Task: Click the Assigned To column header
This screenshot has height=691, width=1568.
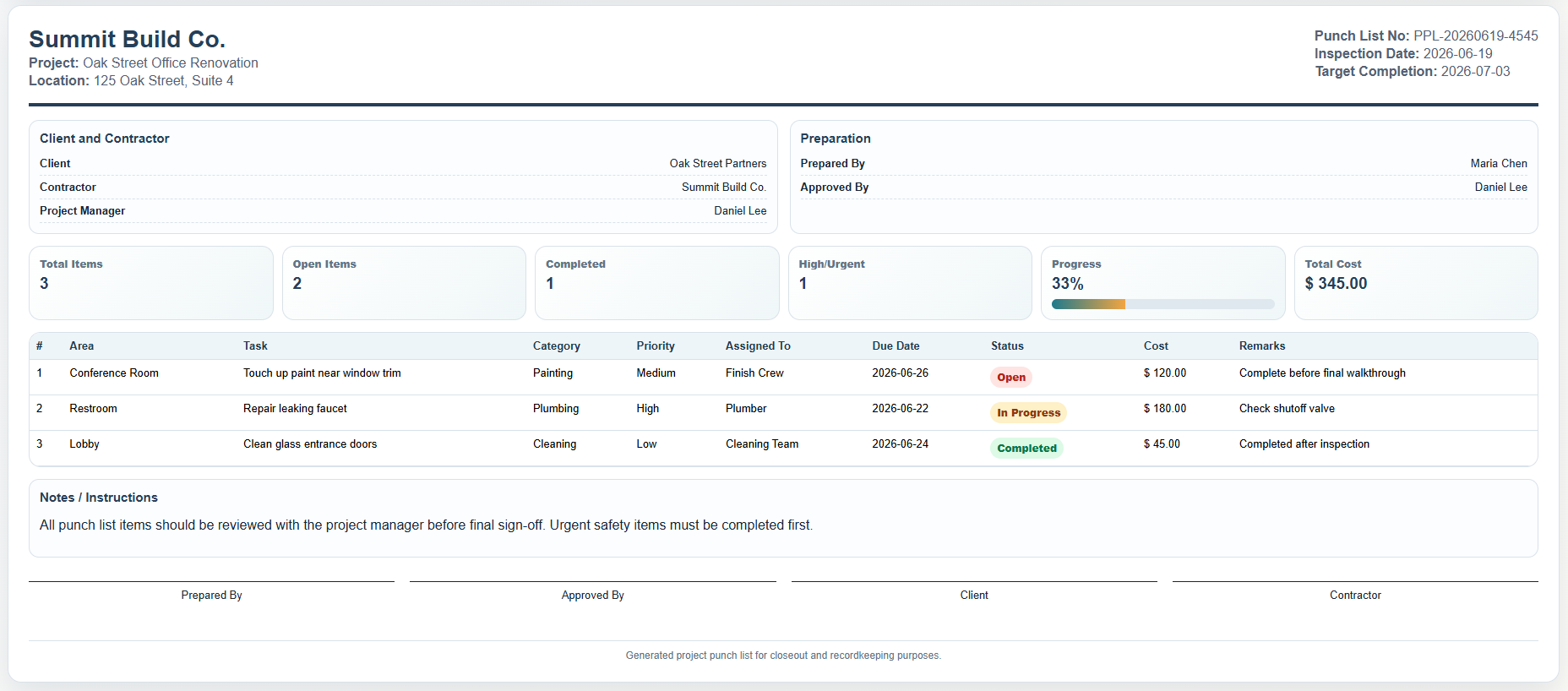Action: coord(758,346)
